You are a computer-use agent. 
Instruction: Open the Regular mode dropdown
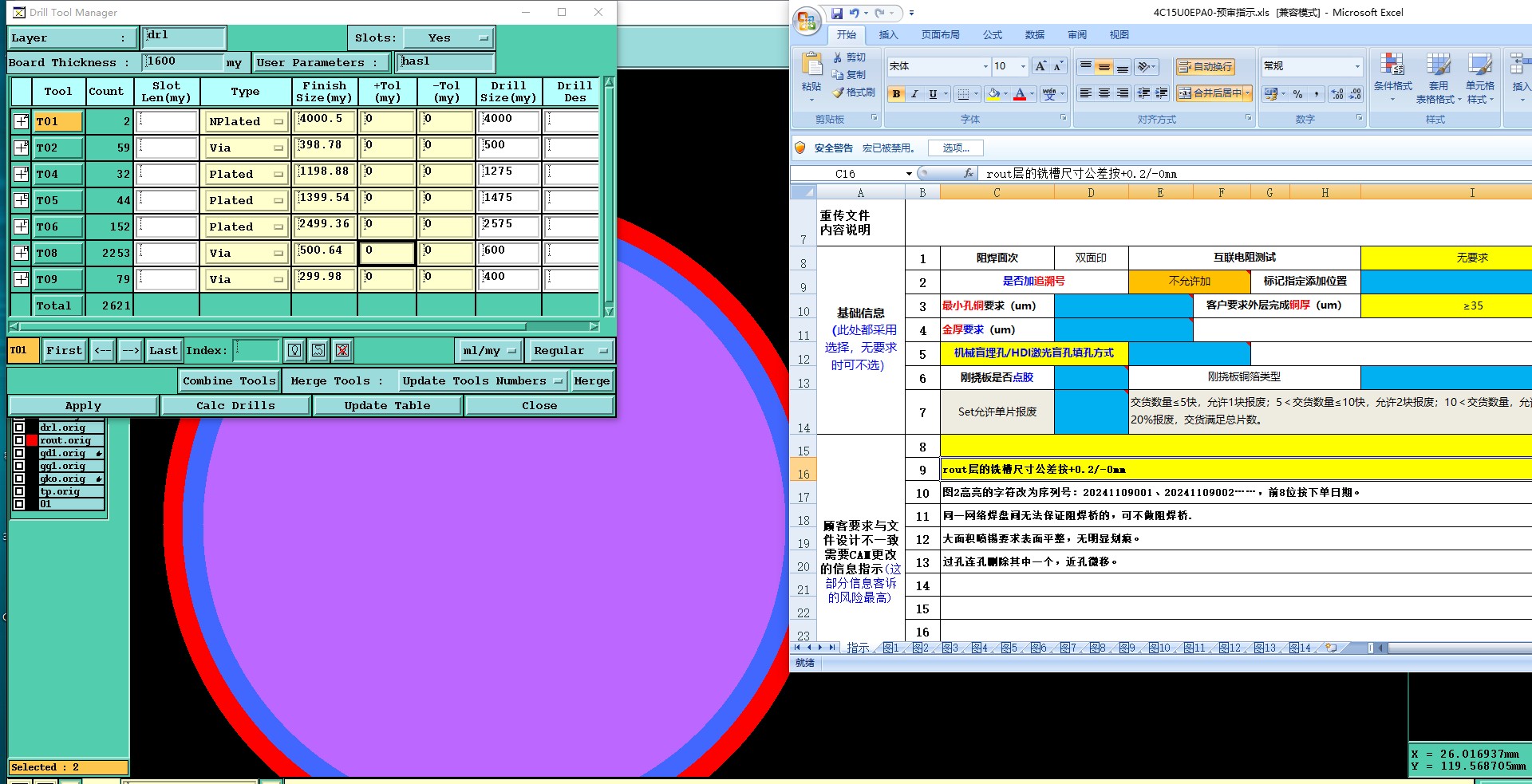570,350
